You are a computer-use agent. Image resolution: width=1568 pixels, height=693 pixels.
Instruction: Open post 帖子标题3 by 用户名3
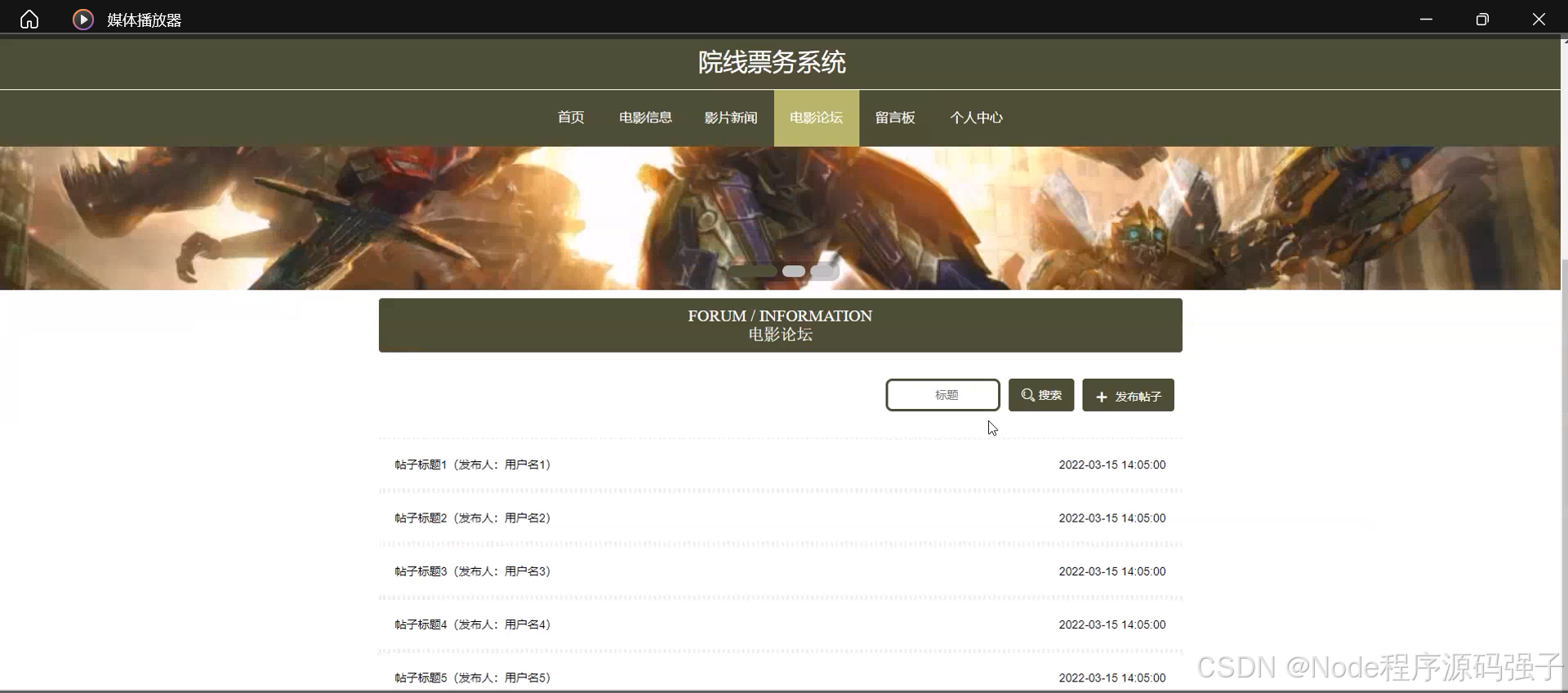click(473, 571)
